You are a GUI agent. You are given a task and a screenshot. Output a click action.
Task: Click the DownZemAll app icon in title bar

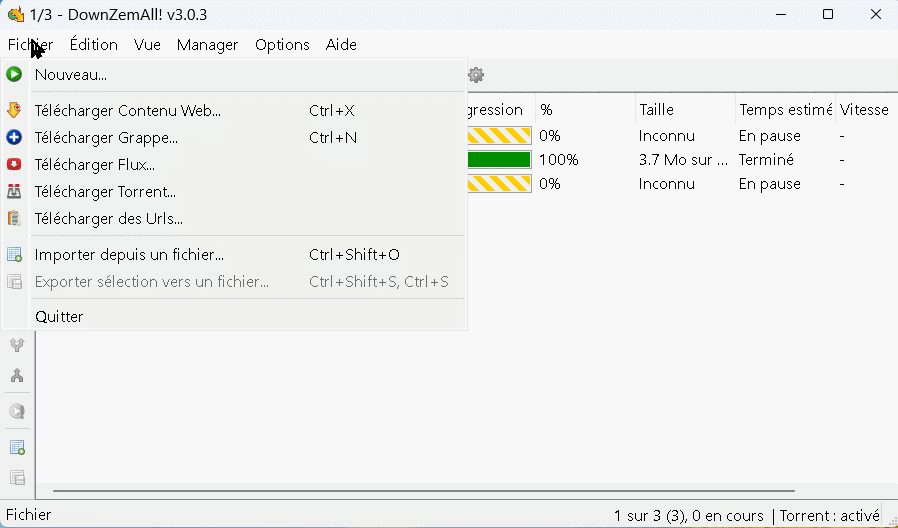point(15,14)
